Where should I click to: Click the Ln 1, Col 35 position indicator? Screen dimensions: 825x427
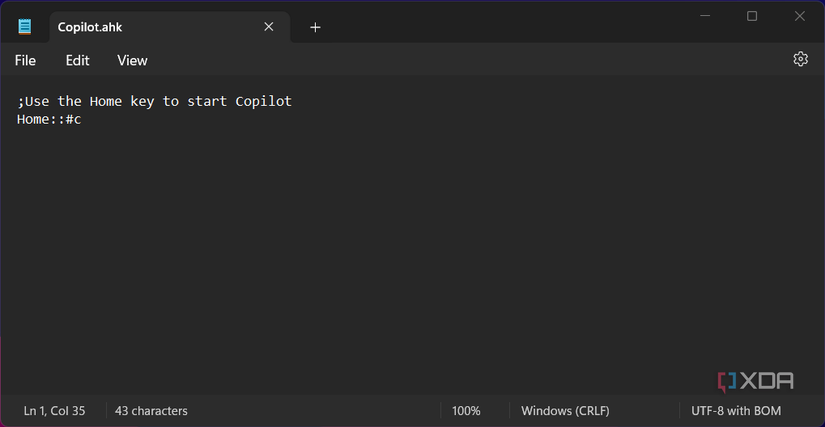coord(54,411)
